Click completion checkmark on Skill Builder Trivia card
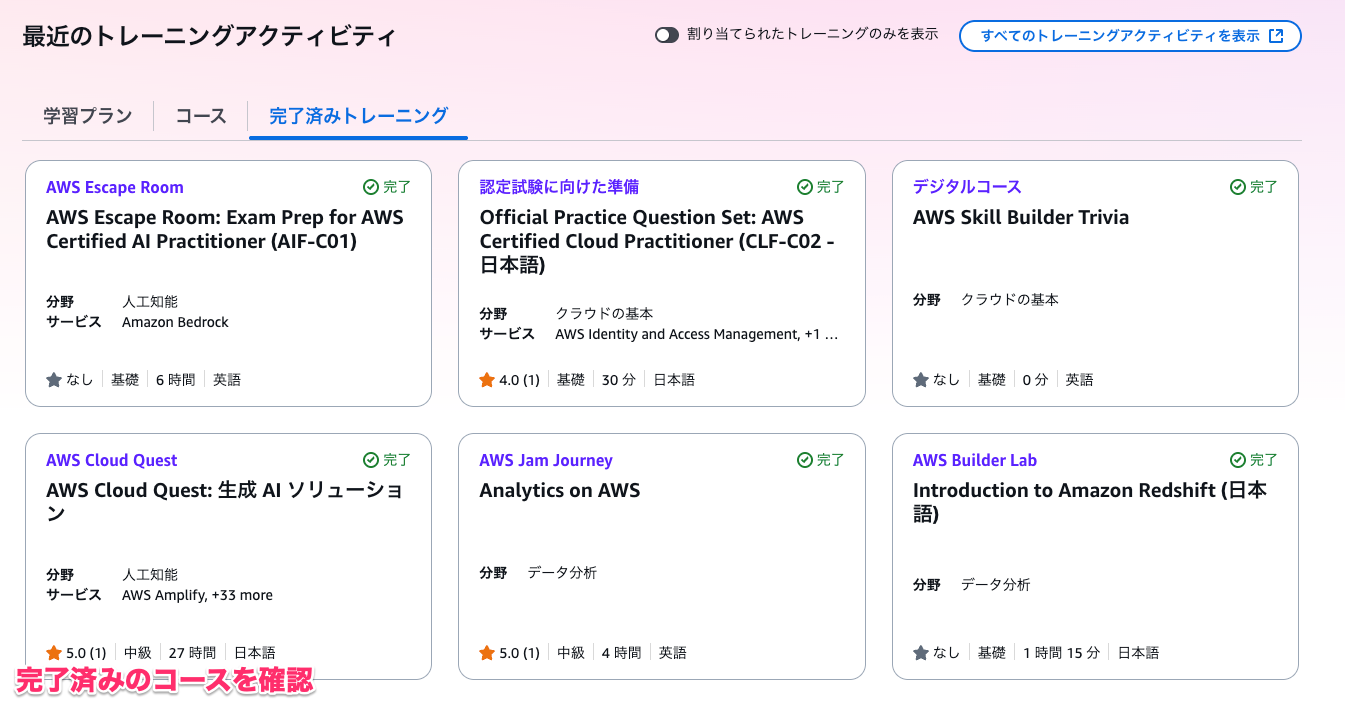Viewport: 1345px width, 706px height. [x=1238, y=187]
